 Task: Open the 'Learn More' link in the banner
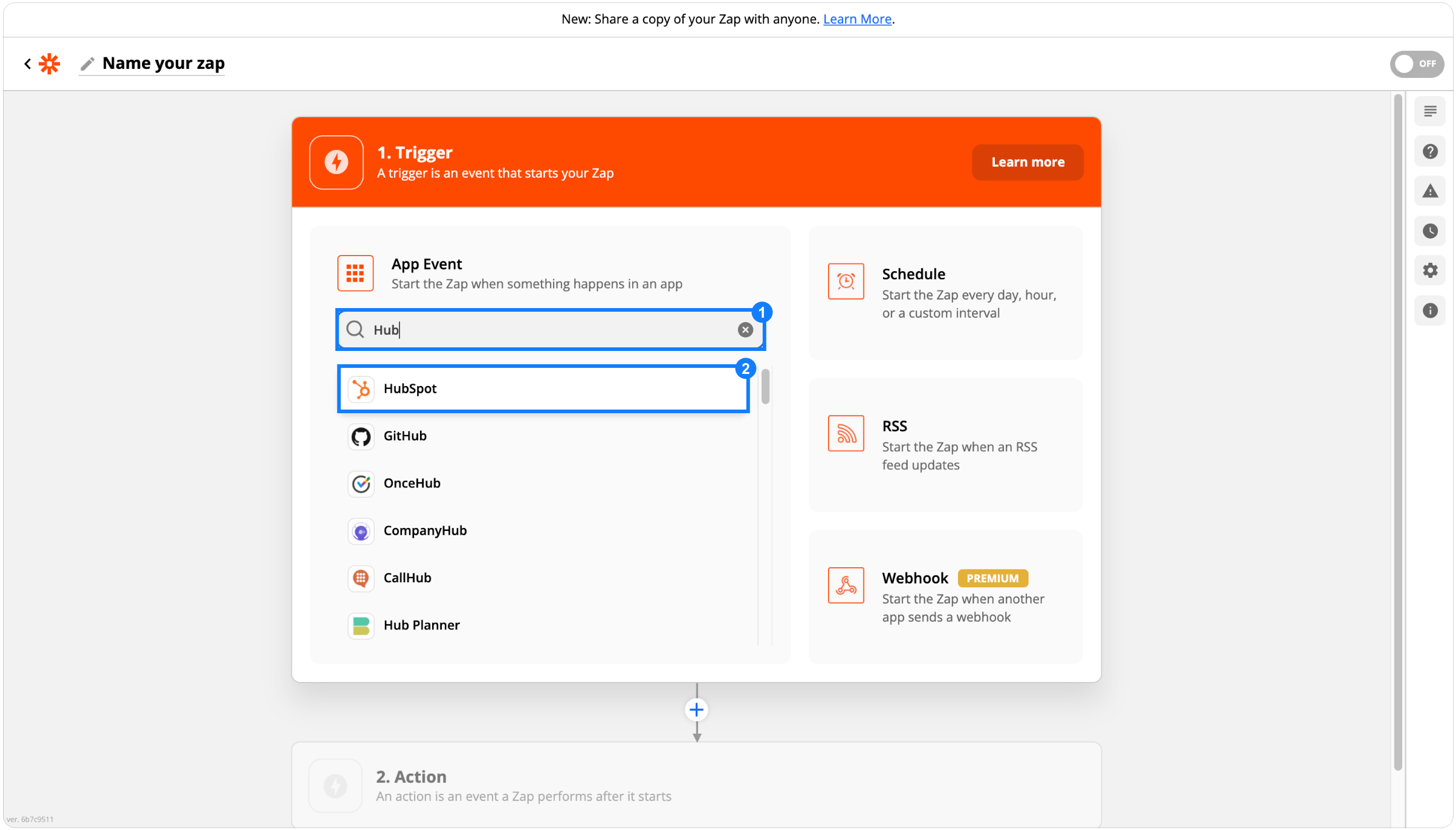click(x=857, y=19)
